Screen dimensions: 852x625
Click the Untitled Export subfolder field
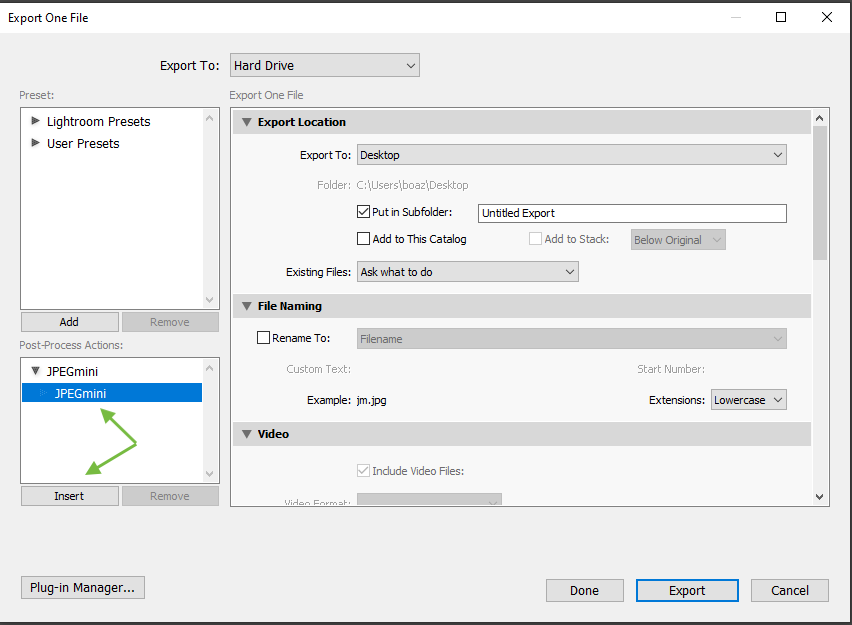coord(632,213)
